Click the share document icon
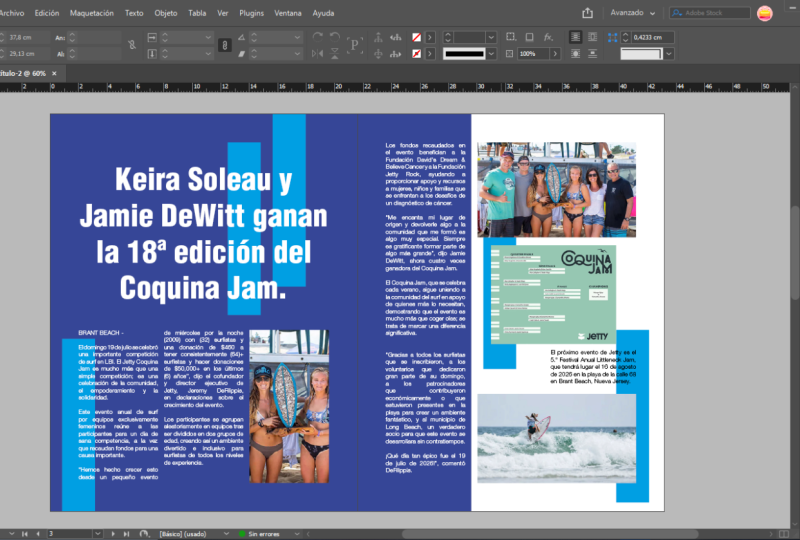This screenshot has width=800, height=540. (x=588, y=13)
